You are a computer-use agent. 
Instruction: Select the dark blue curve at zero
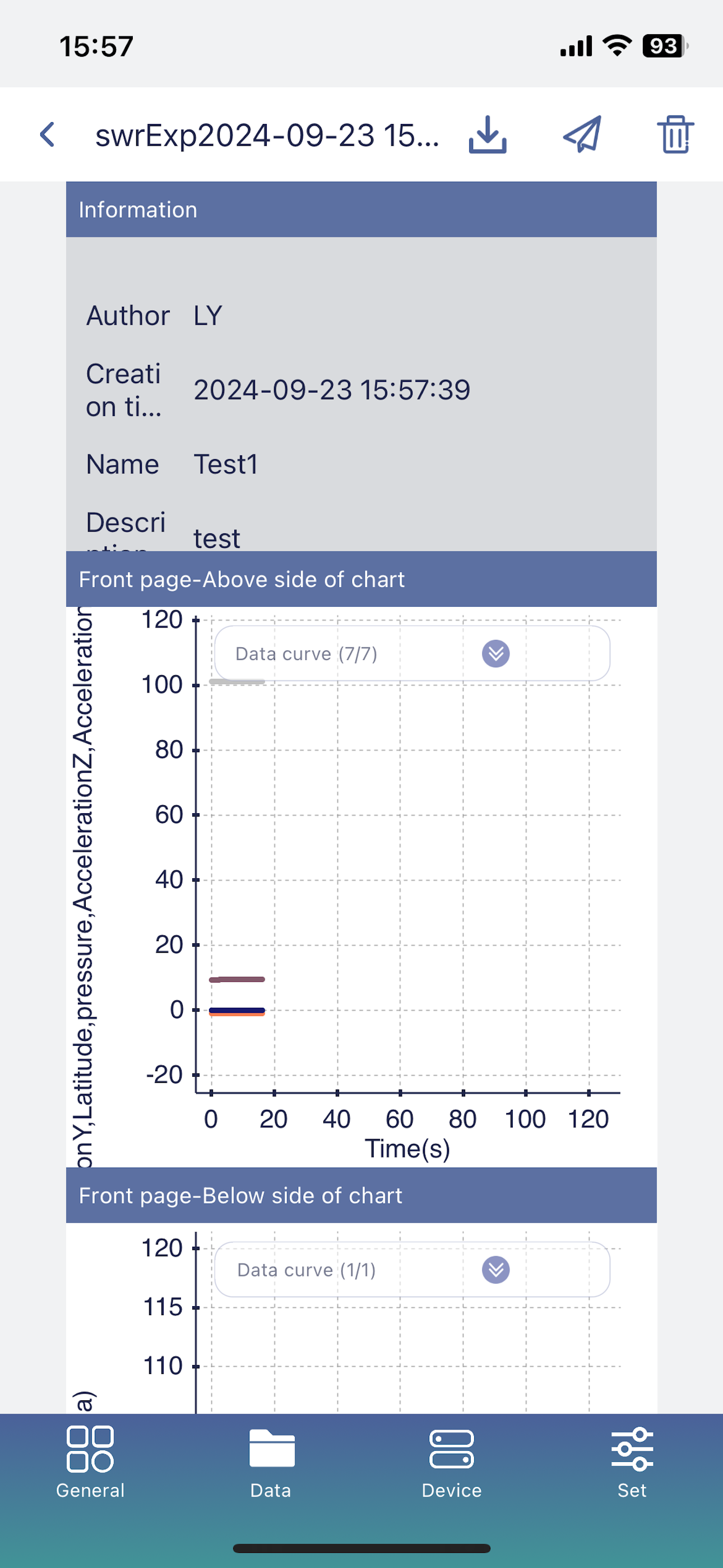click(237, 1010)
